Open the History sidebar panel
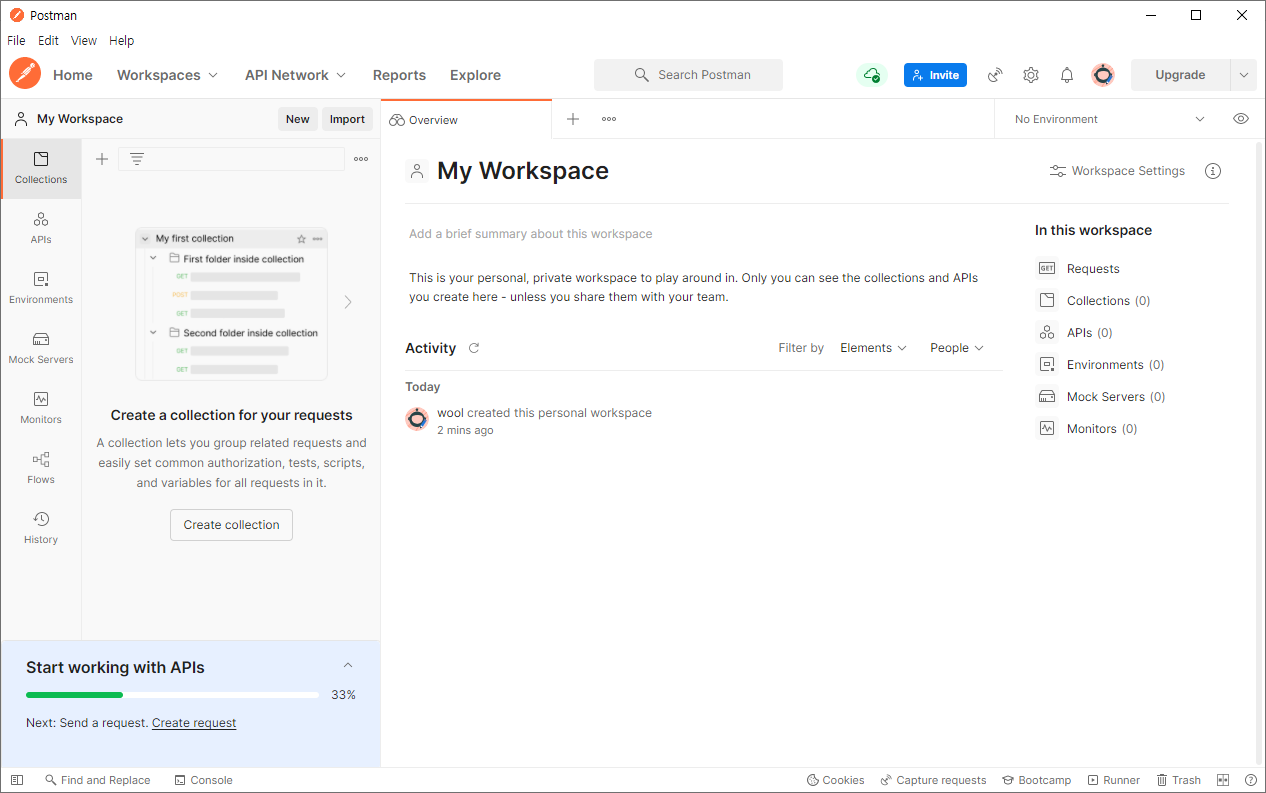Image resolution: width=1266 pixels, height=793 pixels. click(x=41, y=528)
